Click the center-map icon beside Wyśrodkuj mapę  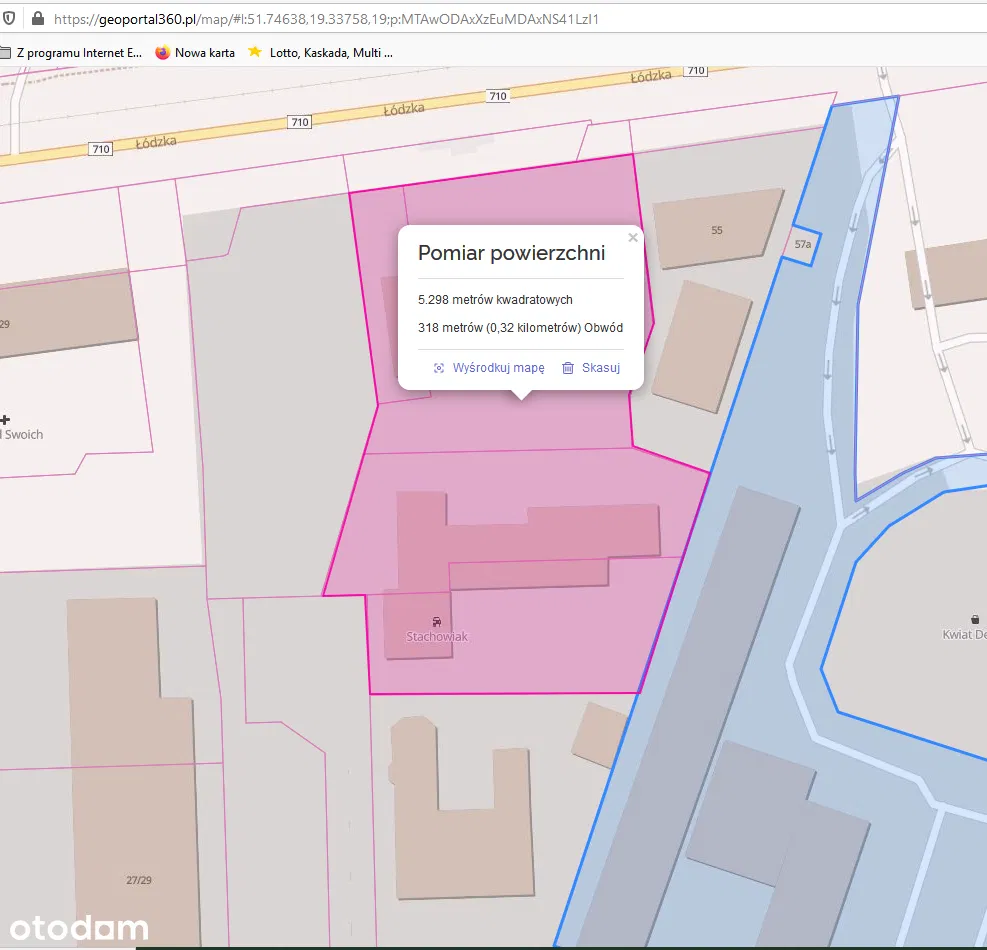pyautogui.click(x=438, y=368)
